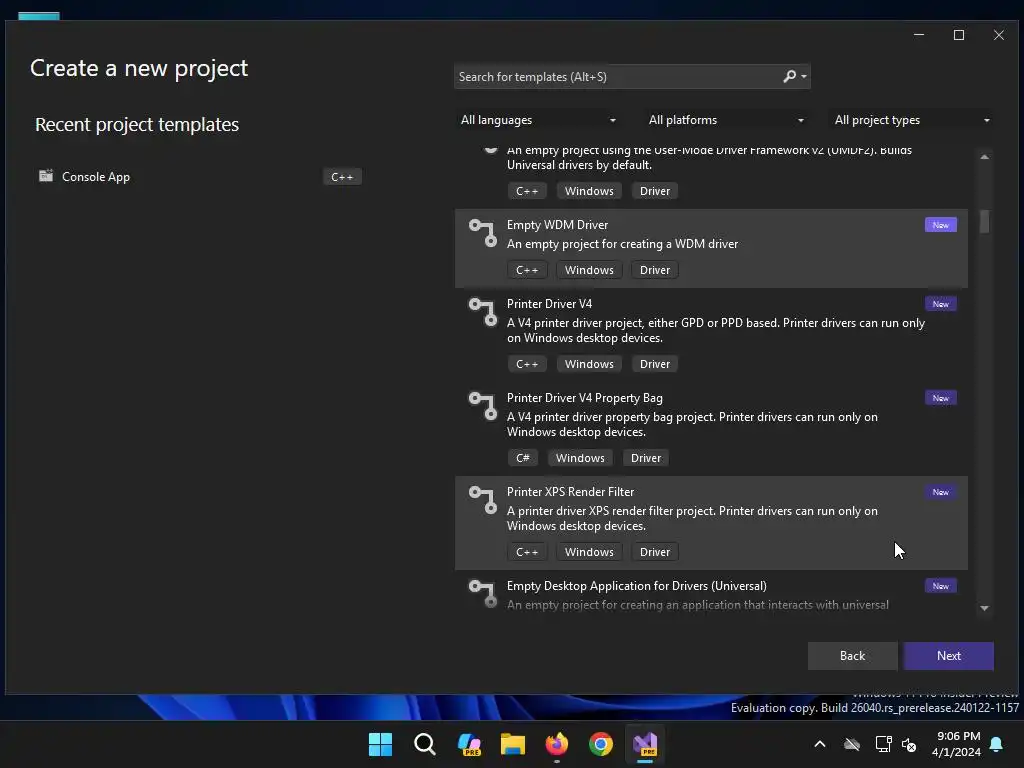Click the muted volume tray icon

(908, 744)
